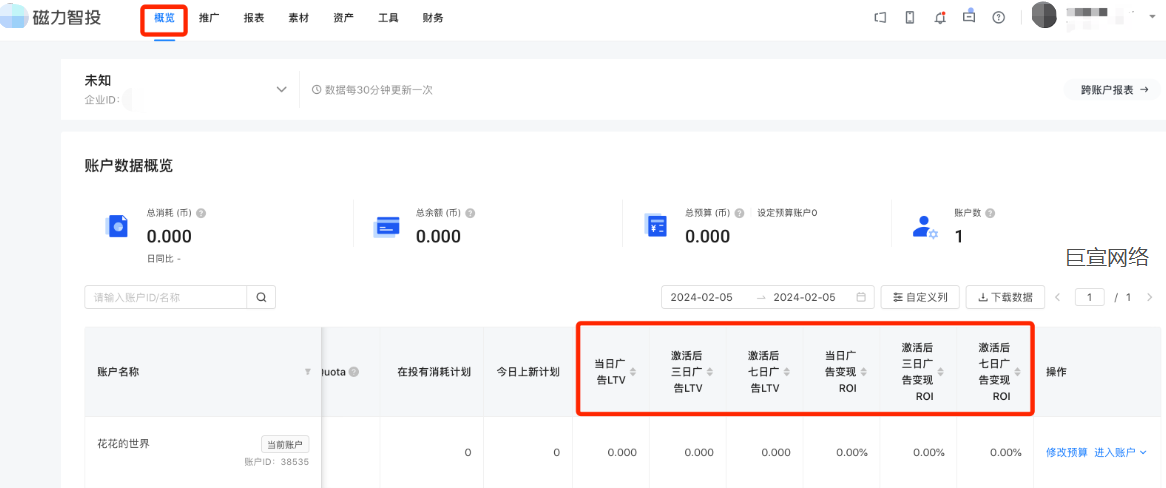Open the 报表 tab
This screenshot has width=1166, height=488.
[x=254, y=18]
